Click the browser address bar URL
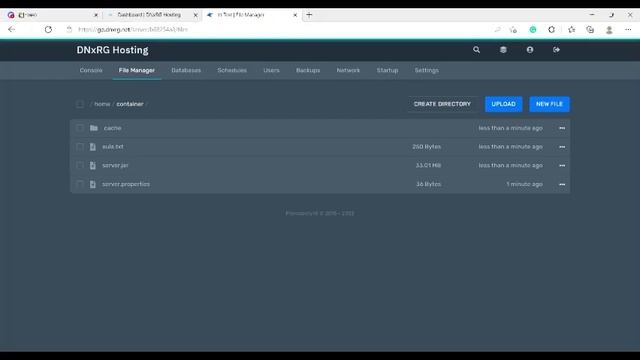 pos(133,29)
